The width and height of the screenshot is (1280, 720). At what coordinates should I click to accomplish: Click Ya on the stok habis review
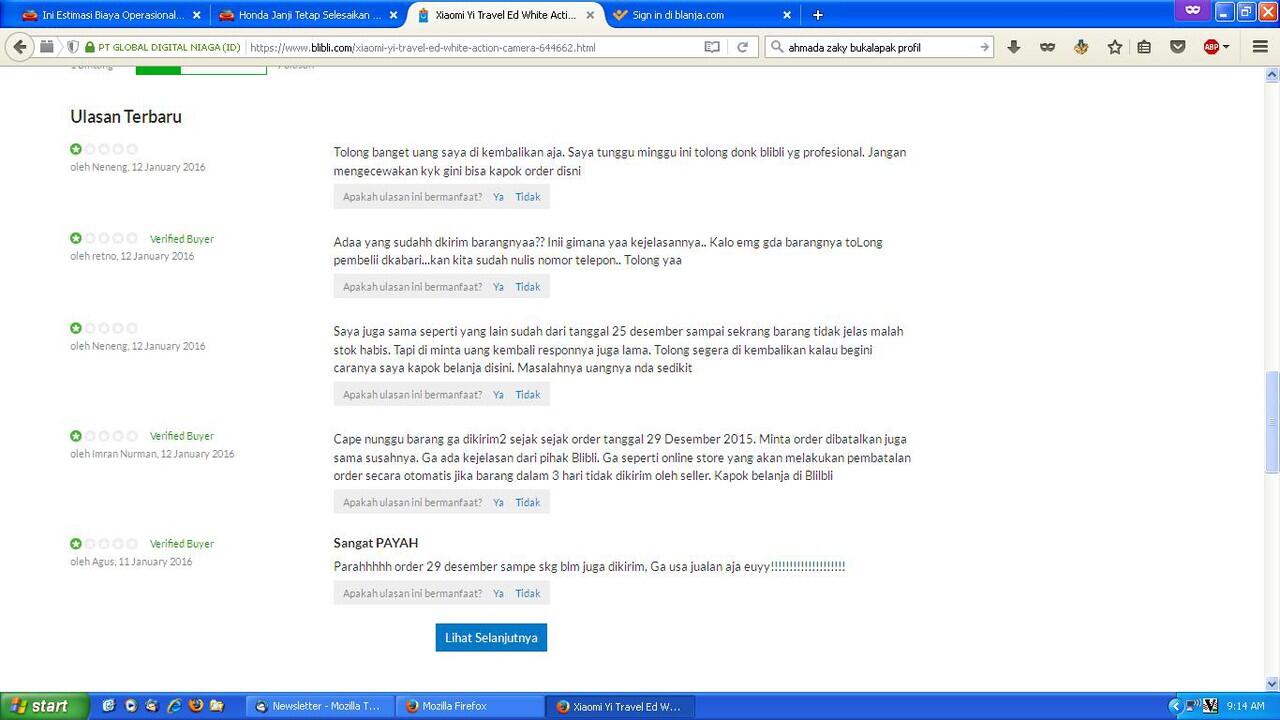click(x=498, y=395)
